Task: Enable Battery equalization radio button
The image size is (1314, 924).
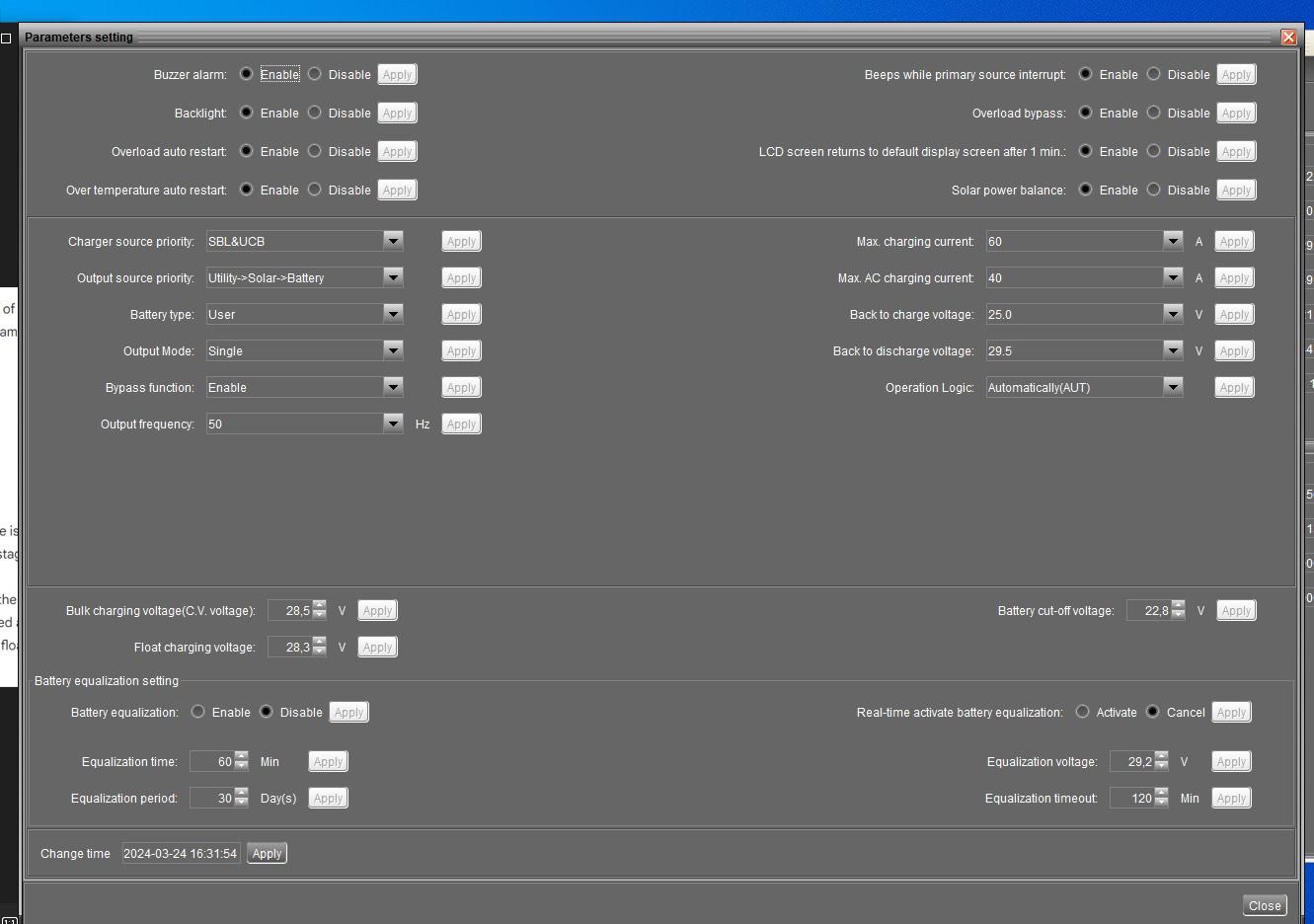Action: tap(198, 712)
